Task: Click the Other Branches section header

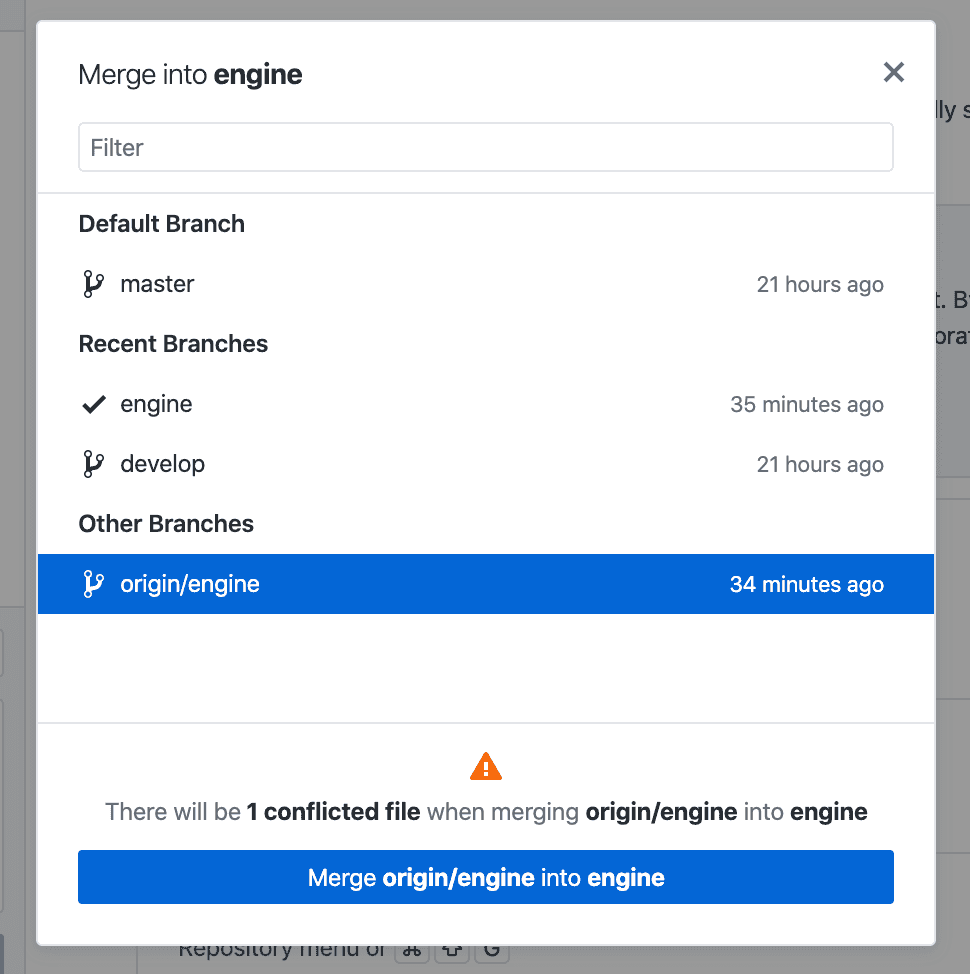Action: [x=166, y=524]
